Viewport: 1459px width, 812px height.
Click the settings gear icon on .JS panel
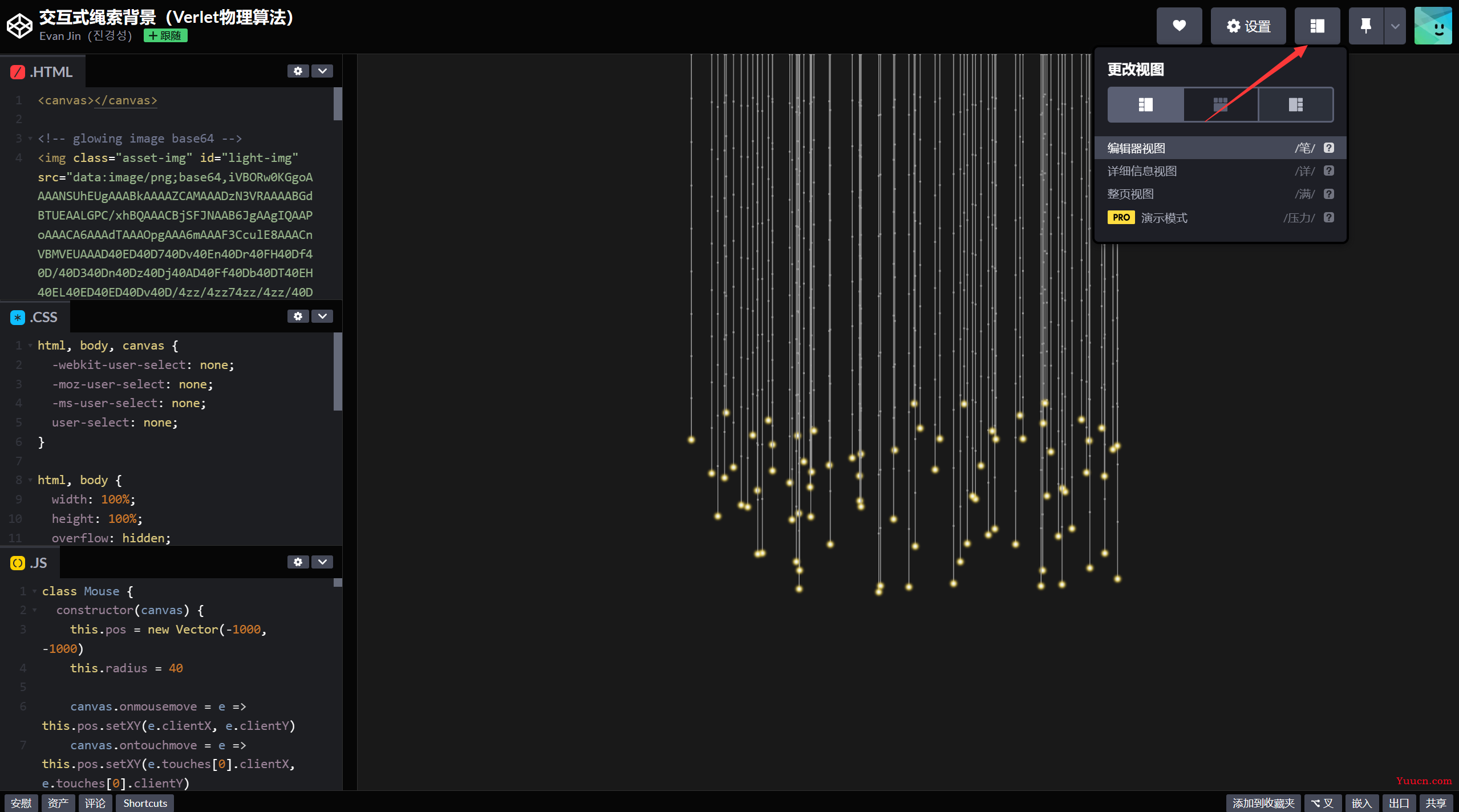click(298, 562)
